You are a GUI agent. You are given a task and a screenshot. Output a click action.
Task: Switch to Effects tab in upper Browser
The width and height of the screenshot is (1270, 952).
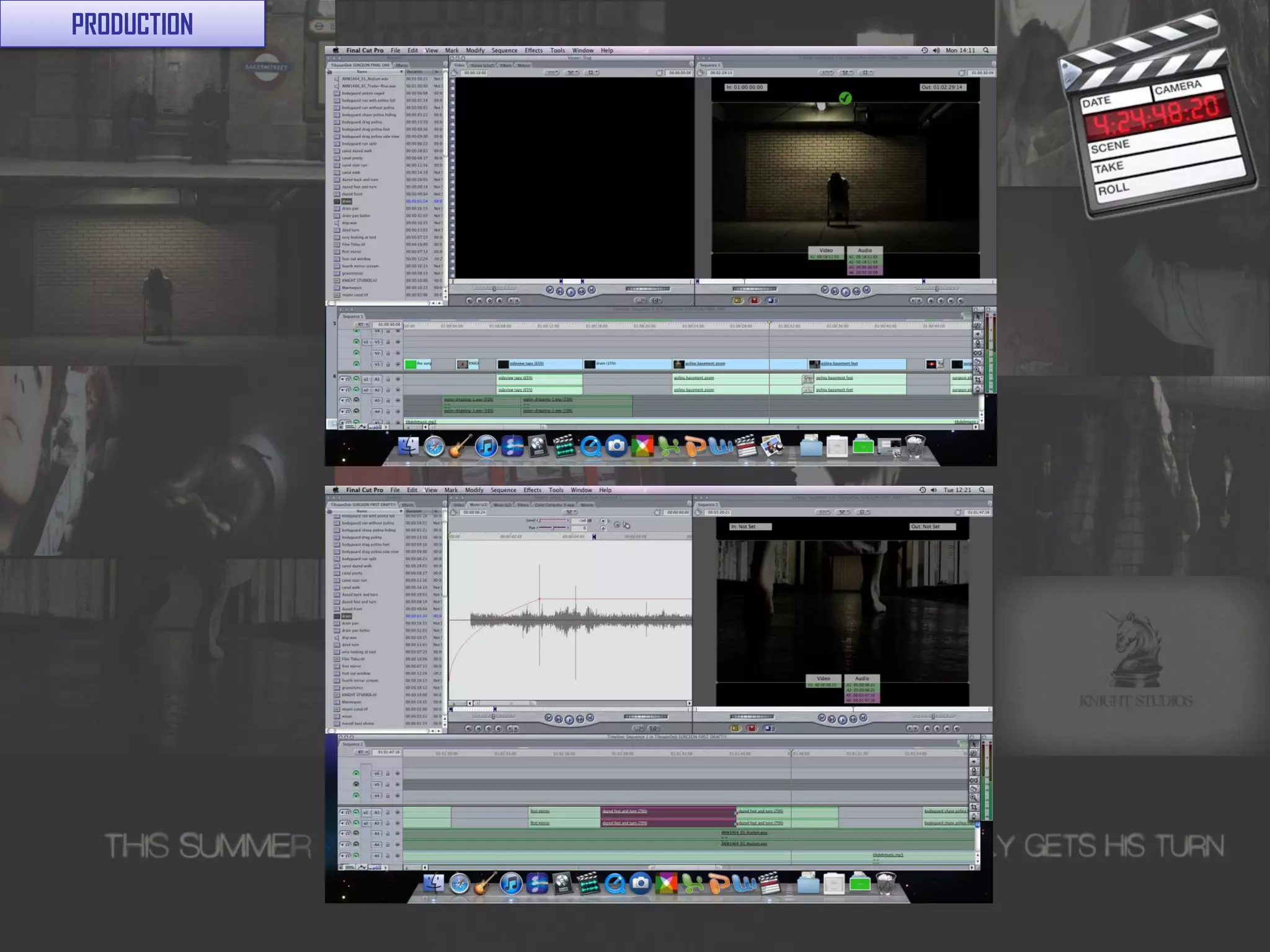click(x=402, y=64)
